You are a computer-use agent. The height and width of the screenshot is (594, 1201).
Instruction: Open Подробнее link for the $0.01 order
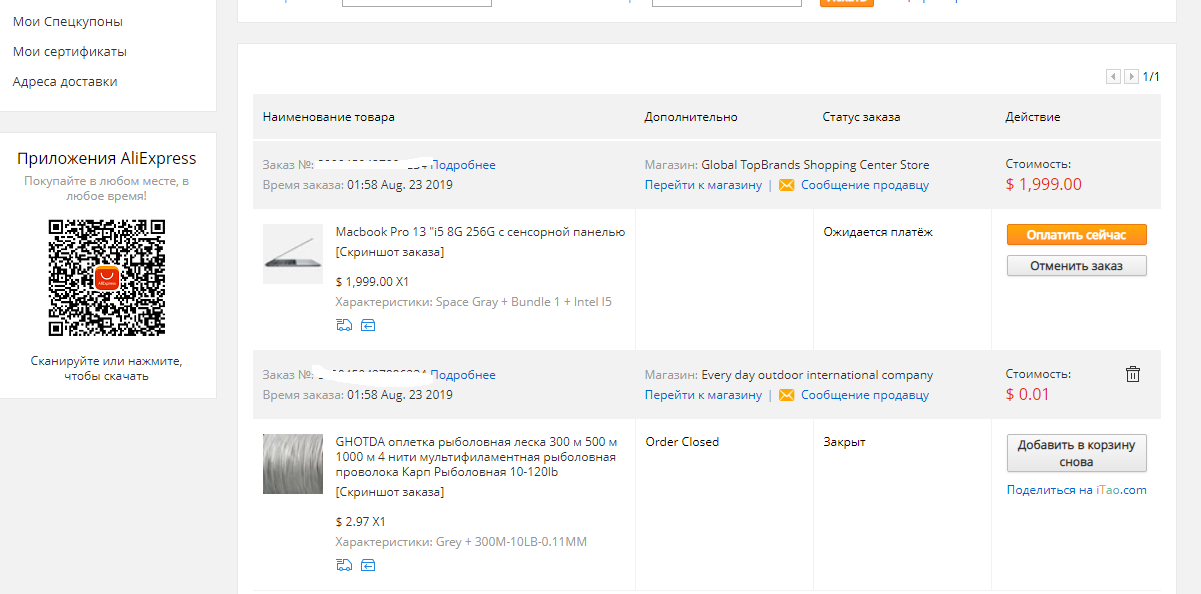click(463, 375)
